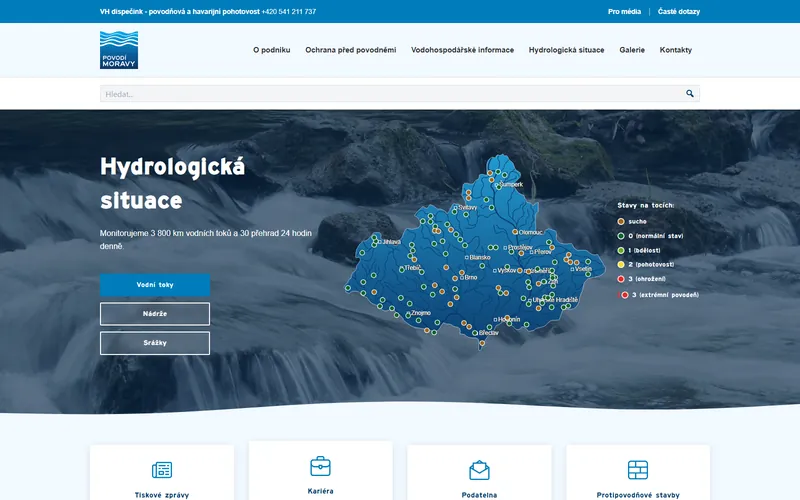Click the Srážky button

pyautogui.click(x=155, y=343)
